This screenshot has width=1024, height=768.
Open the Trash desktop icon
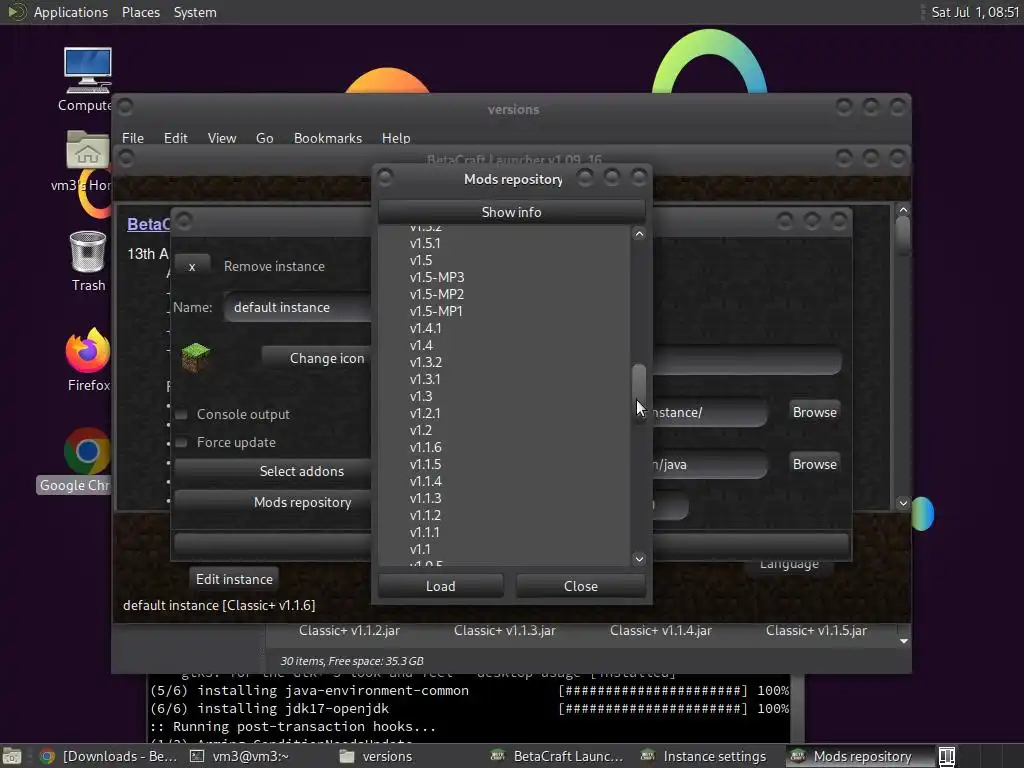pos(88,252)
